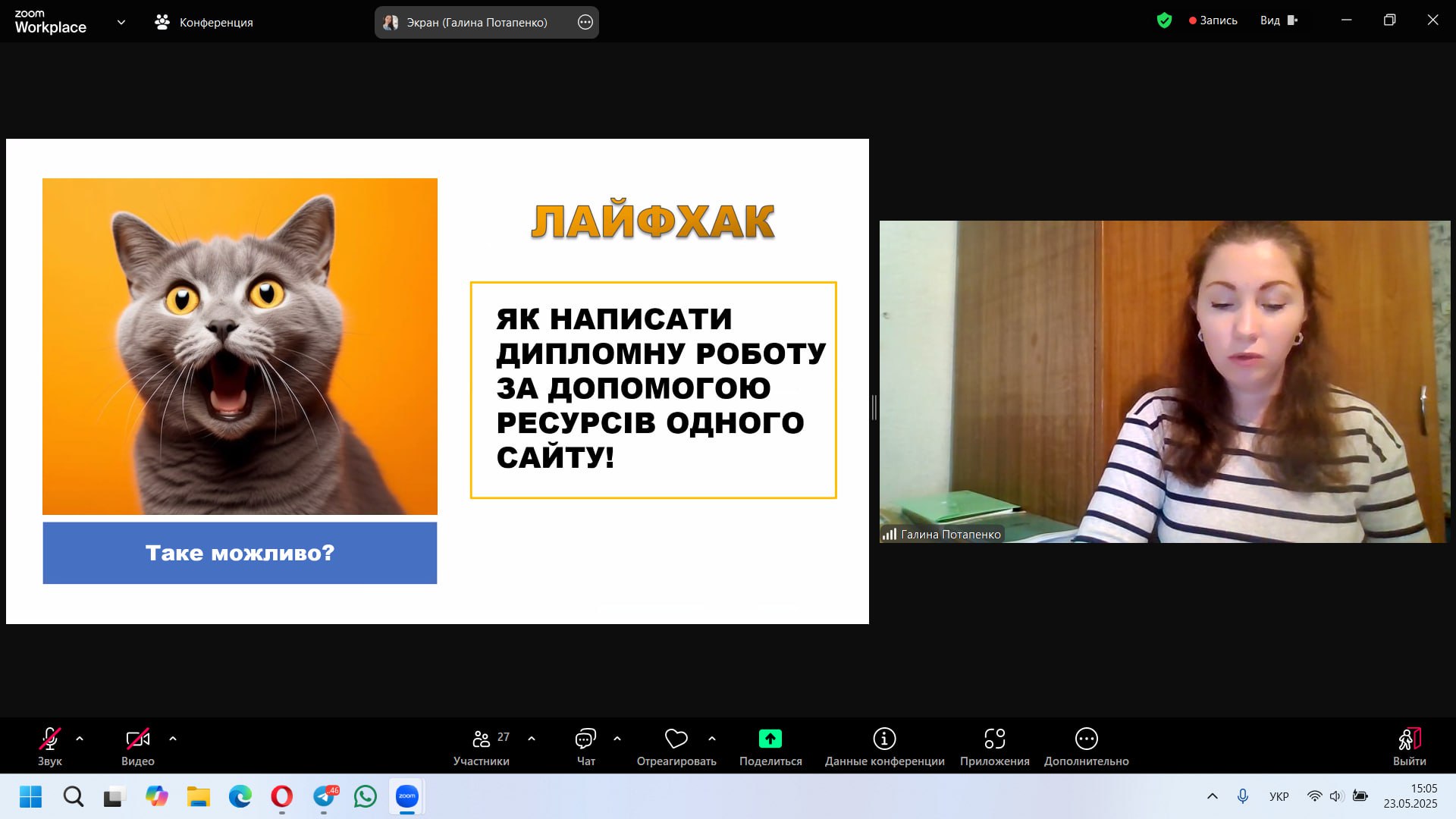This screenshot has width=1456, height=819.
Task: Click the Leave meeting button
Action: tap(1409, 739)
